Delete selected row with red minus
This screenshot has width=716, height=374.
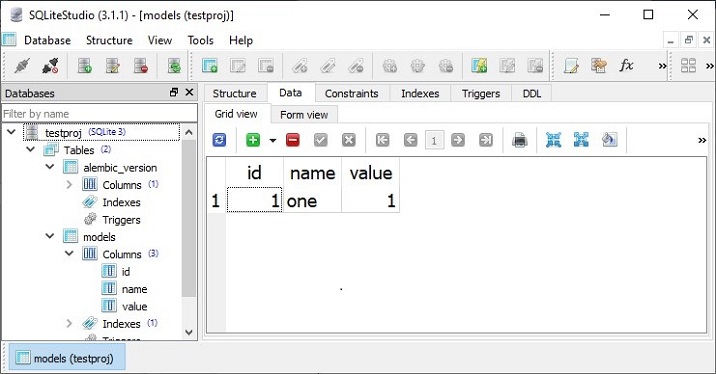[293, 140]
